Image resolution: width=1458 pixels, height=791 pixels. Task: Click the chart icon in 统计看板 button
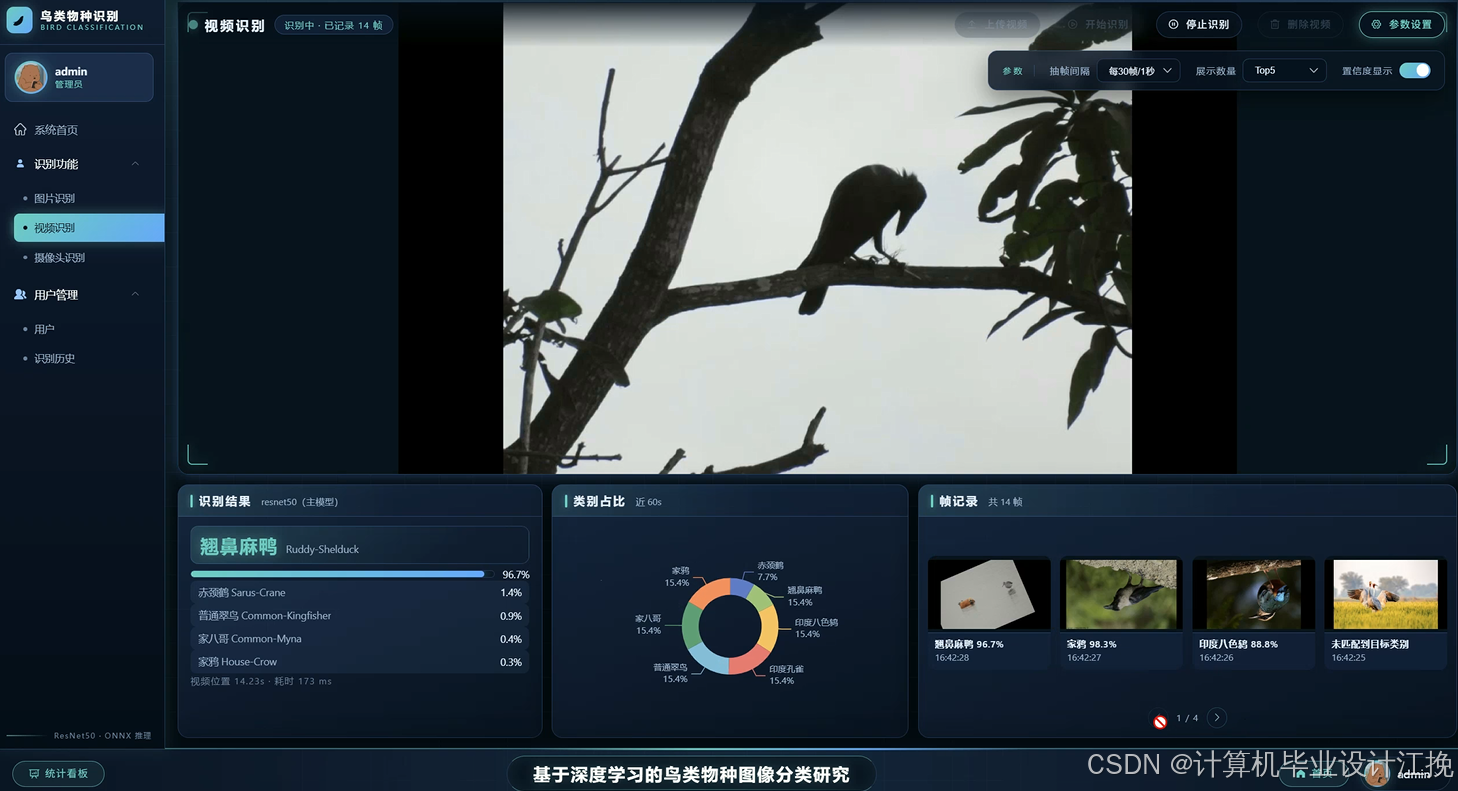click(34, 773)
